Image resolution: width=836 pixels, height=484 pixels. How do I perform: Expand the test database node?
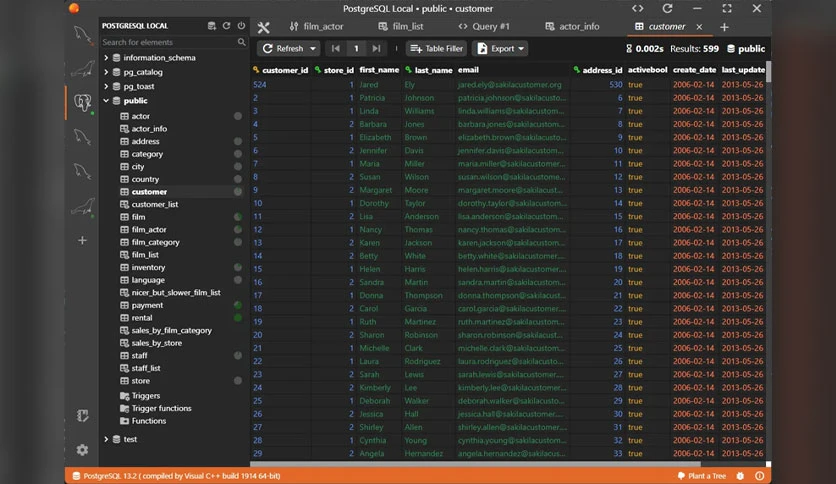click(106, 439)
